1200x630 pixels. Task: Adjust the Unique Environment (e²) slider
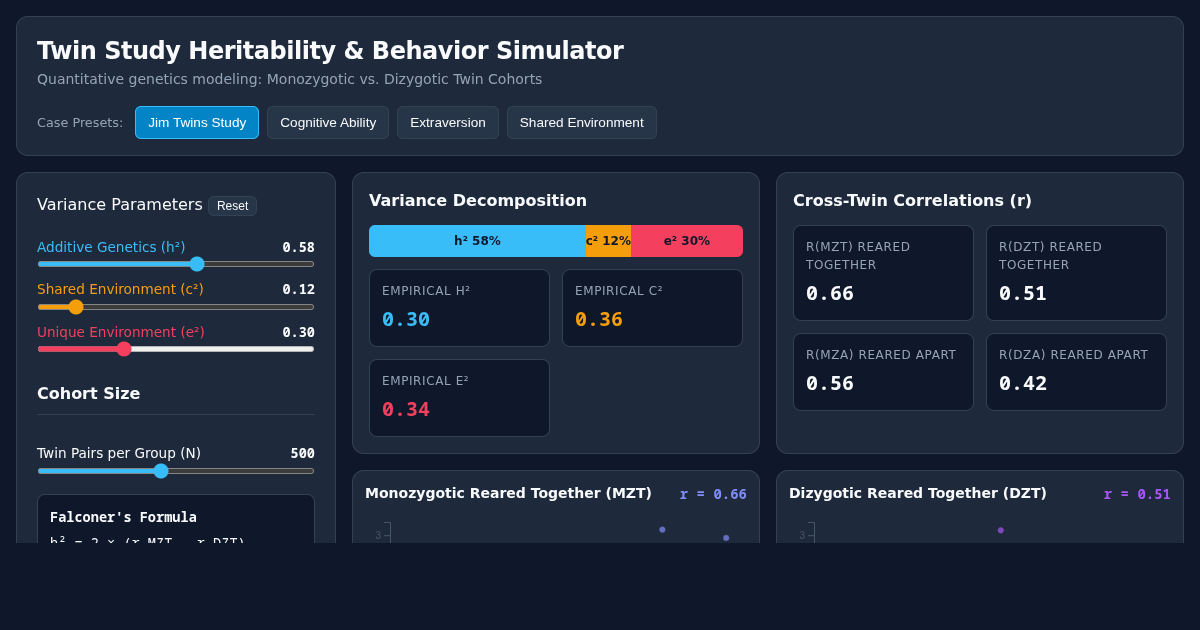coord(176,349)
